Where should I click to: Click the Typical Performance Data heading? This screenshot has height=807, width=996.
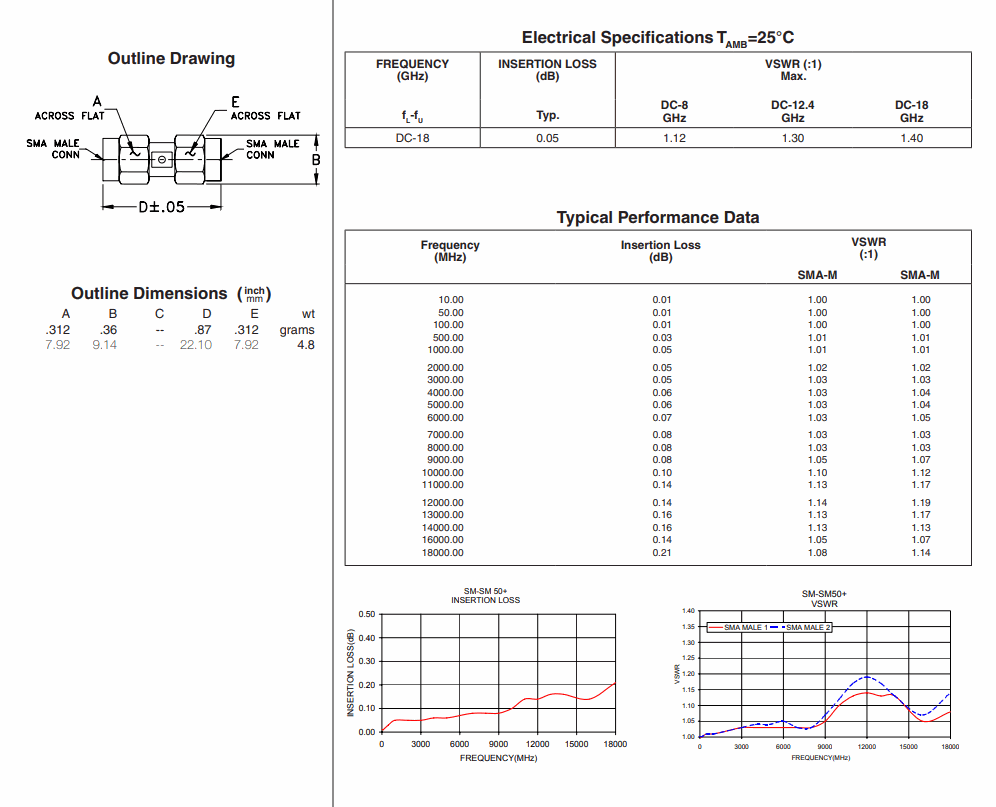657,218
